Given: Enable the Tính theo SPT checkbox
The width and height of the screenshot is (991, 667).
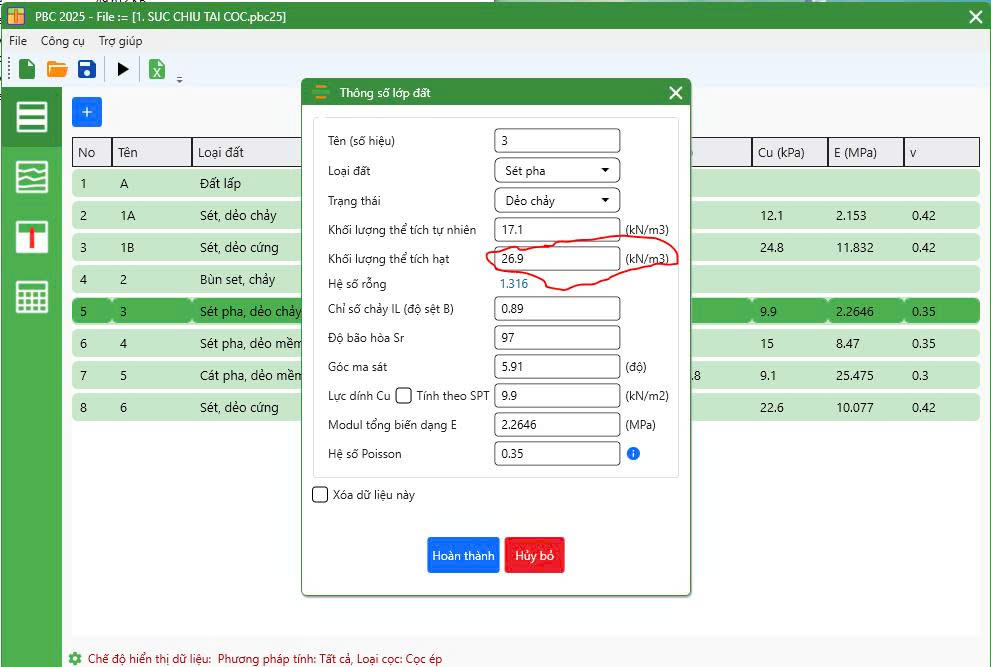Looking at the screenshot, I should [x=403, y=395].
